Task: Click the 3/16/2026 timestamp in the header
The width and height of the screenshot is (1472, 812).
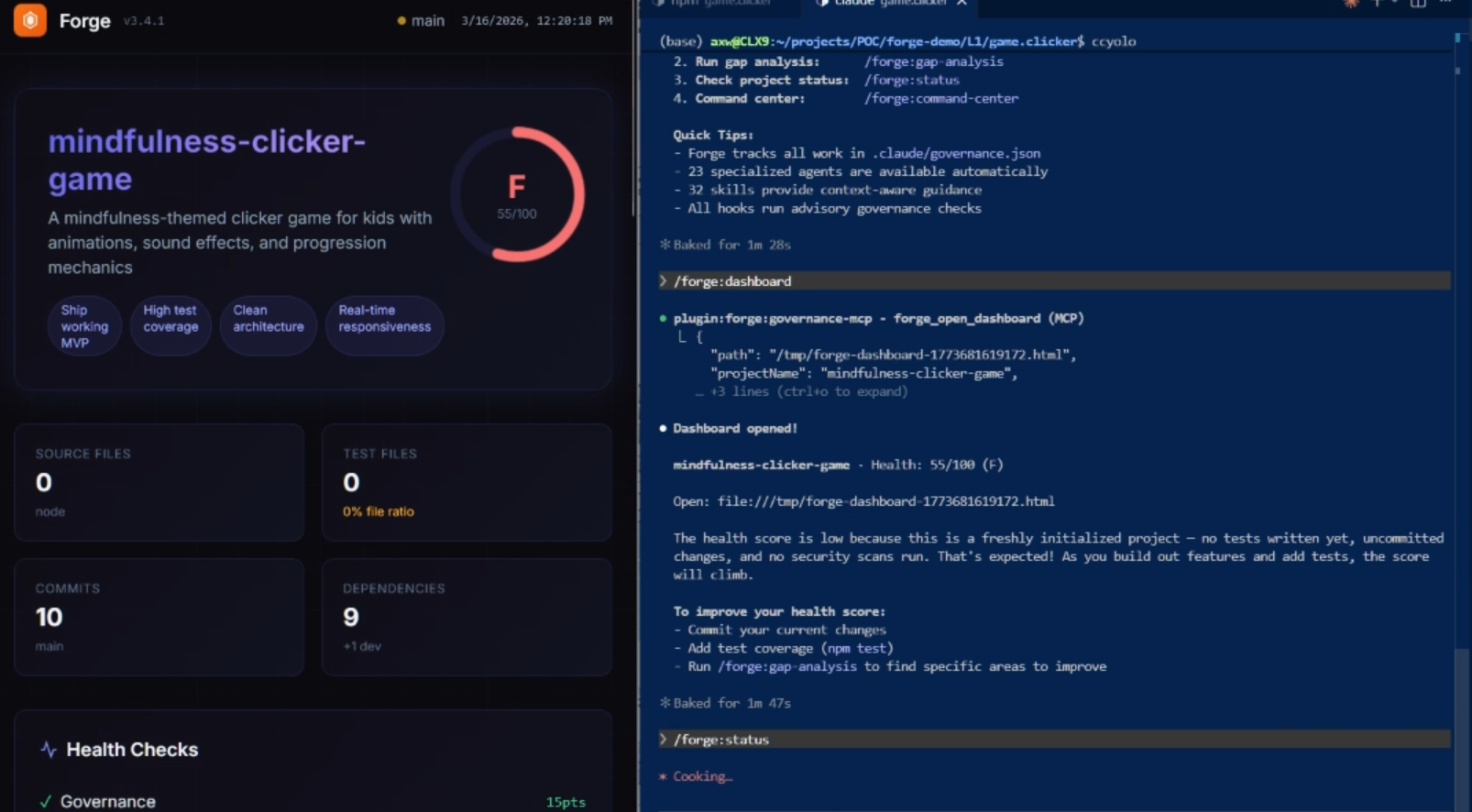Action: click(536, 21)
